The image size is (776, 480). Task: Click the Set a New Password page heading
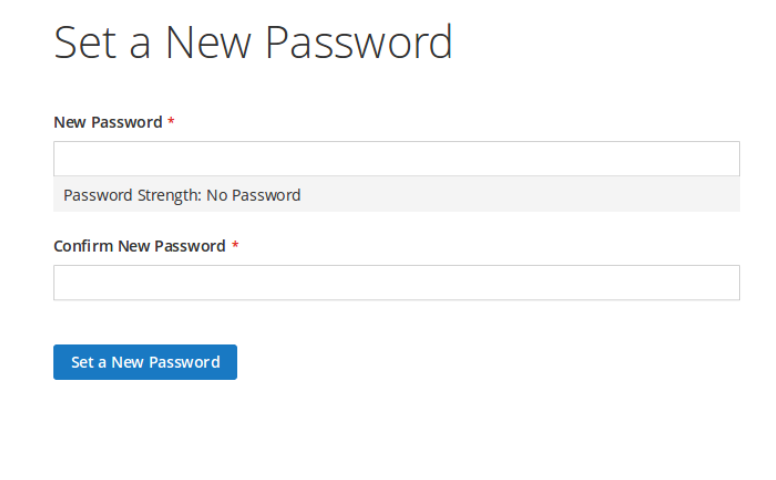[253, 43]
